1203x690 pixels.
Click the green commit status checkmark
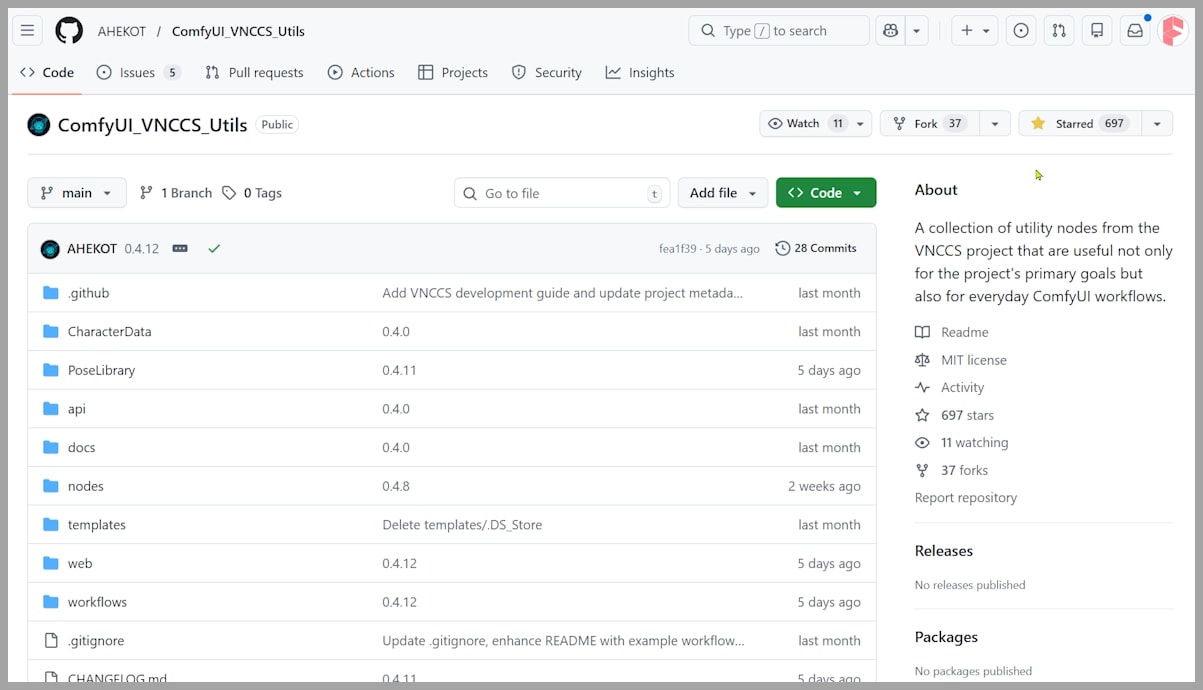214,248
